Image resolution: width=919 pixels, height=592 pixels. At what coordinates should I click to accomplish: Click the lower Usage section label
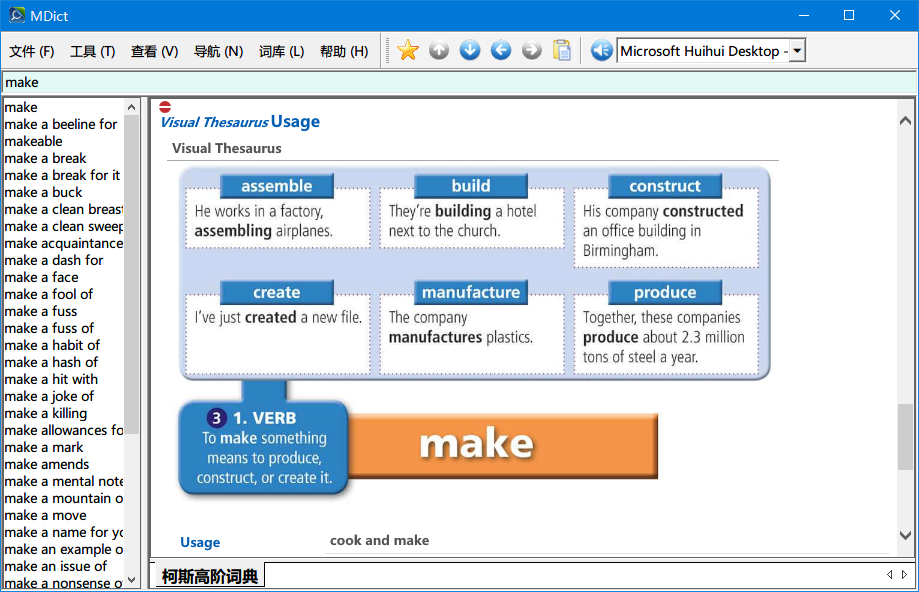point(200,542)
